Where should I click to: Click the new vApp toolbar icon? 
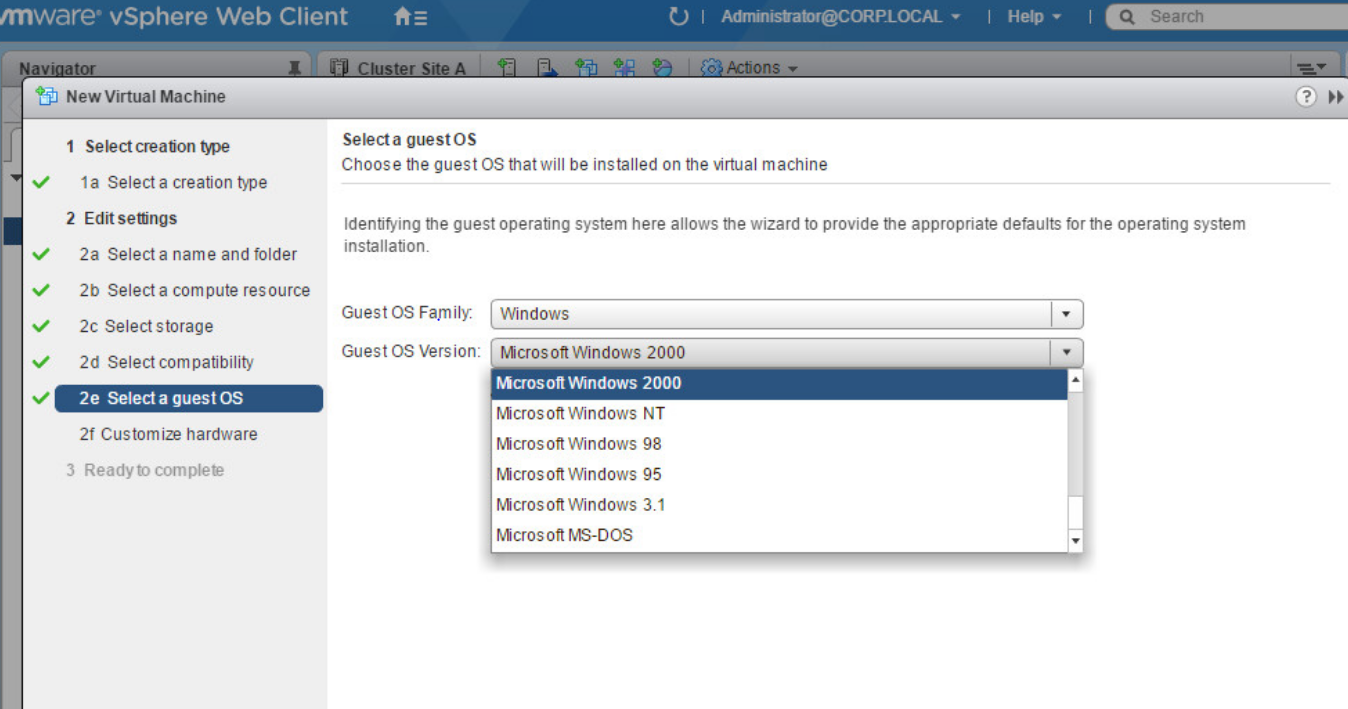624,68
